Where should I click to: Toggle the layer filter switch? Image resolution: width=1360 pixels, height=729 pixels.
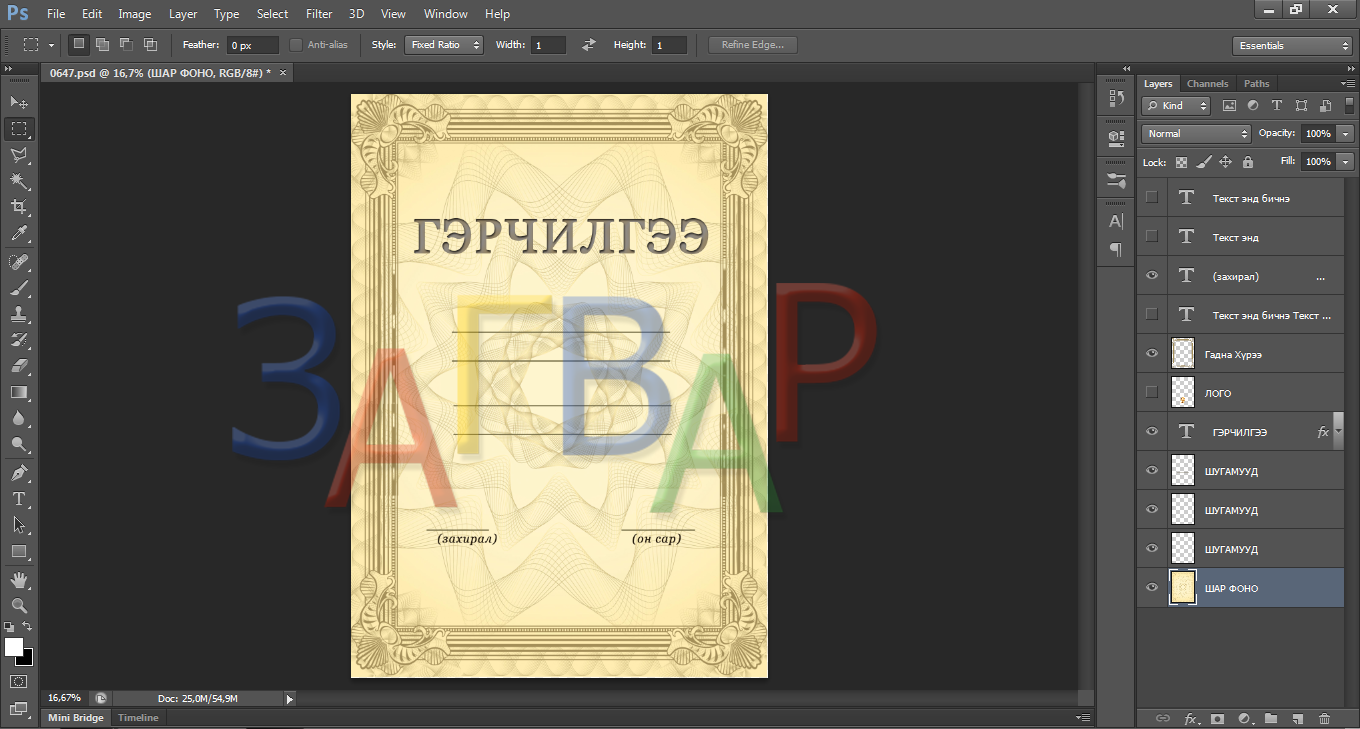click(x=1349, y=105)
